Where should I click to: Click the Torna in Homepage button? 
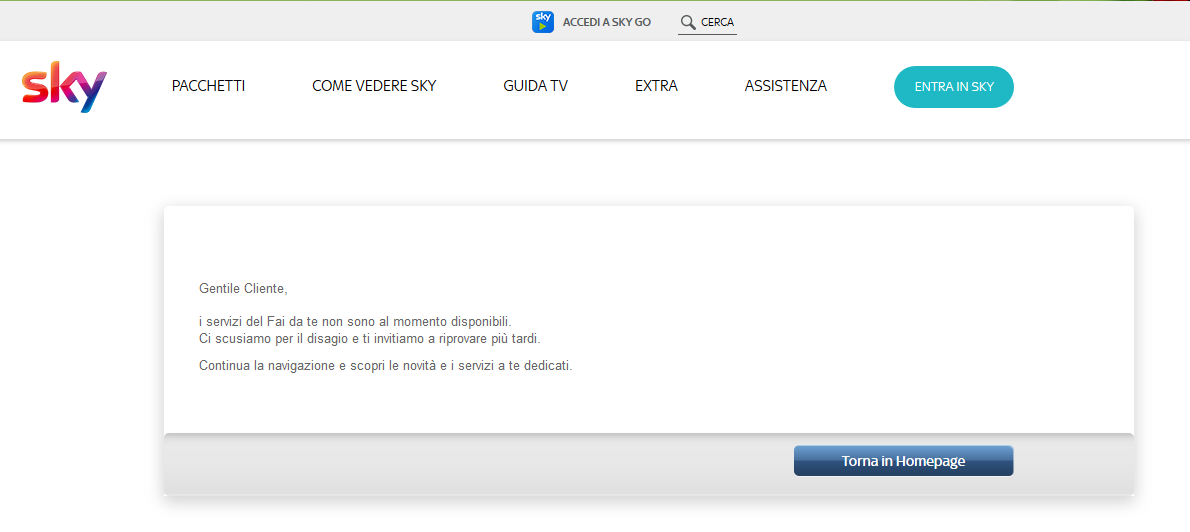pyautogui.click(x=903, y=461)
